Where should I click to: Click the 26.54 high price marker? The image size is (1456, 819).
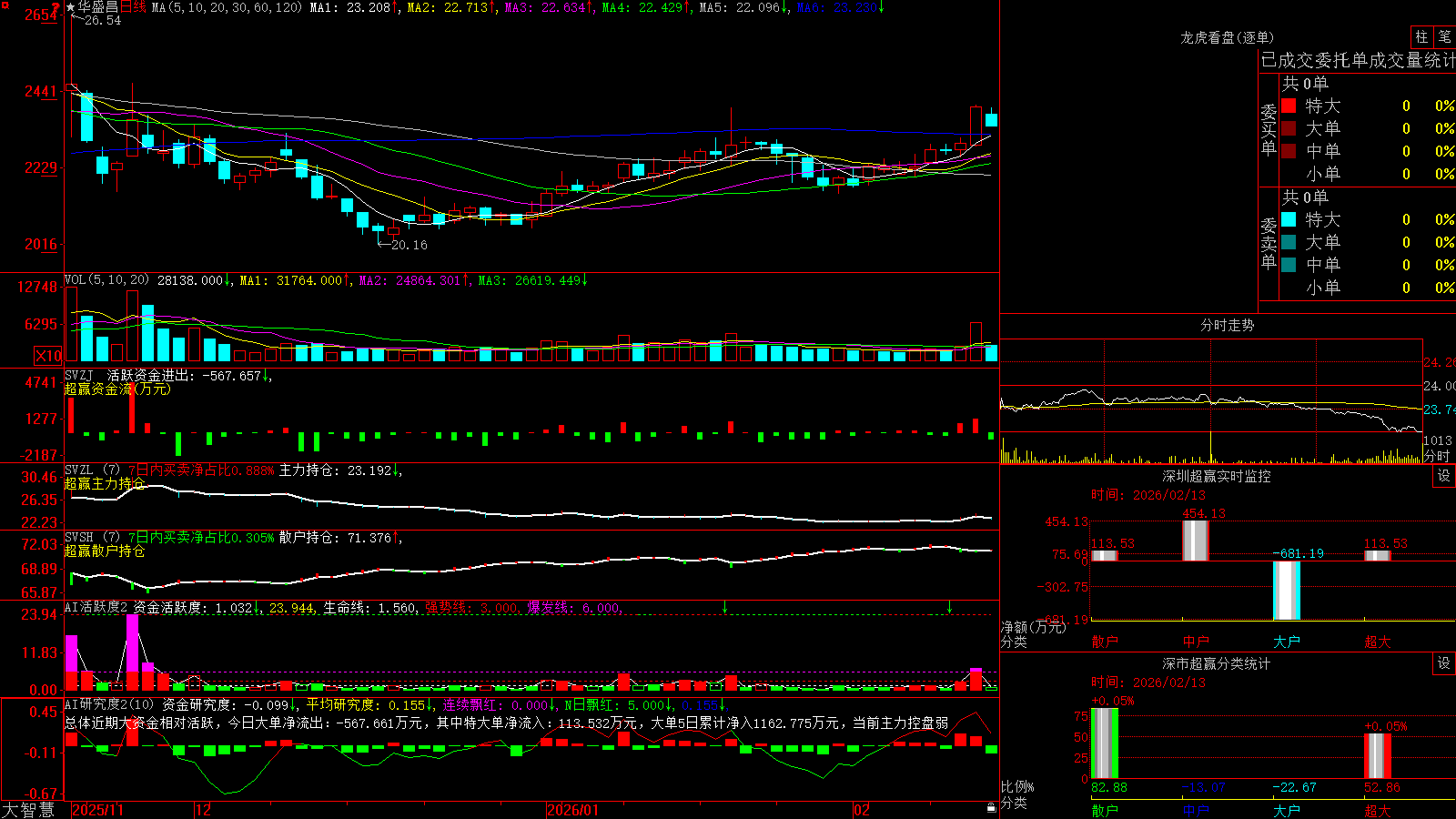click(102, 21)
